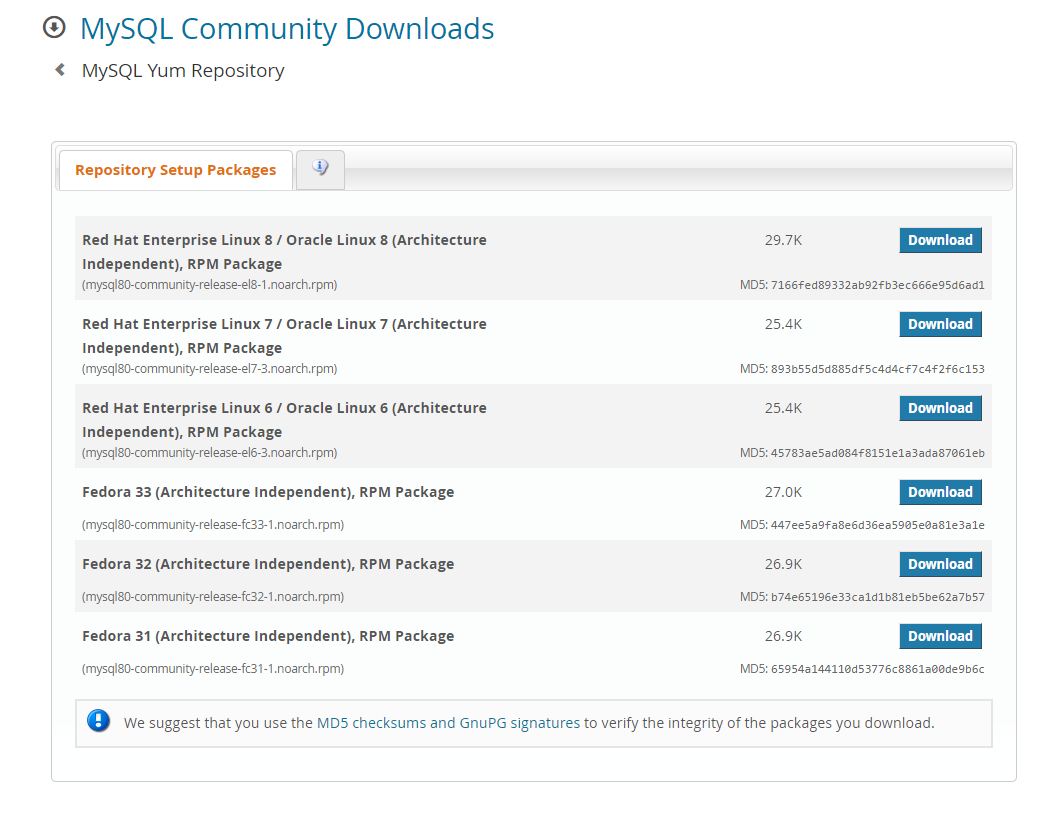Download Red Hat Enterprise Linux 8 package
This screenshot has height=813, width=1052.
pyautogui.click(x=940, y=240)
